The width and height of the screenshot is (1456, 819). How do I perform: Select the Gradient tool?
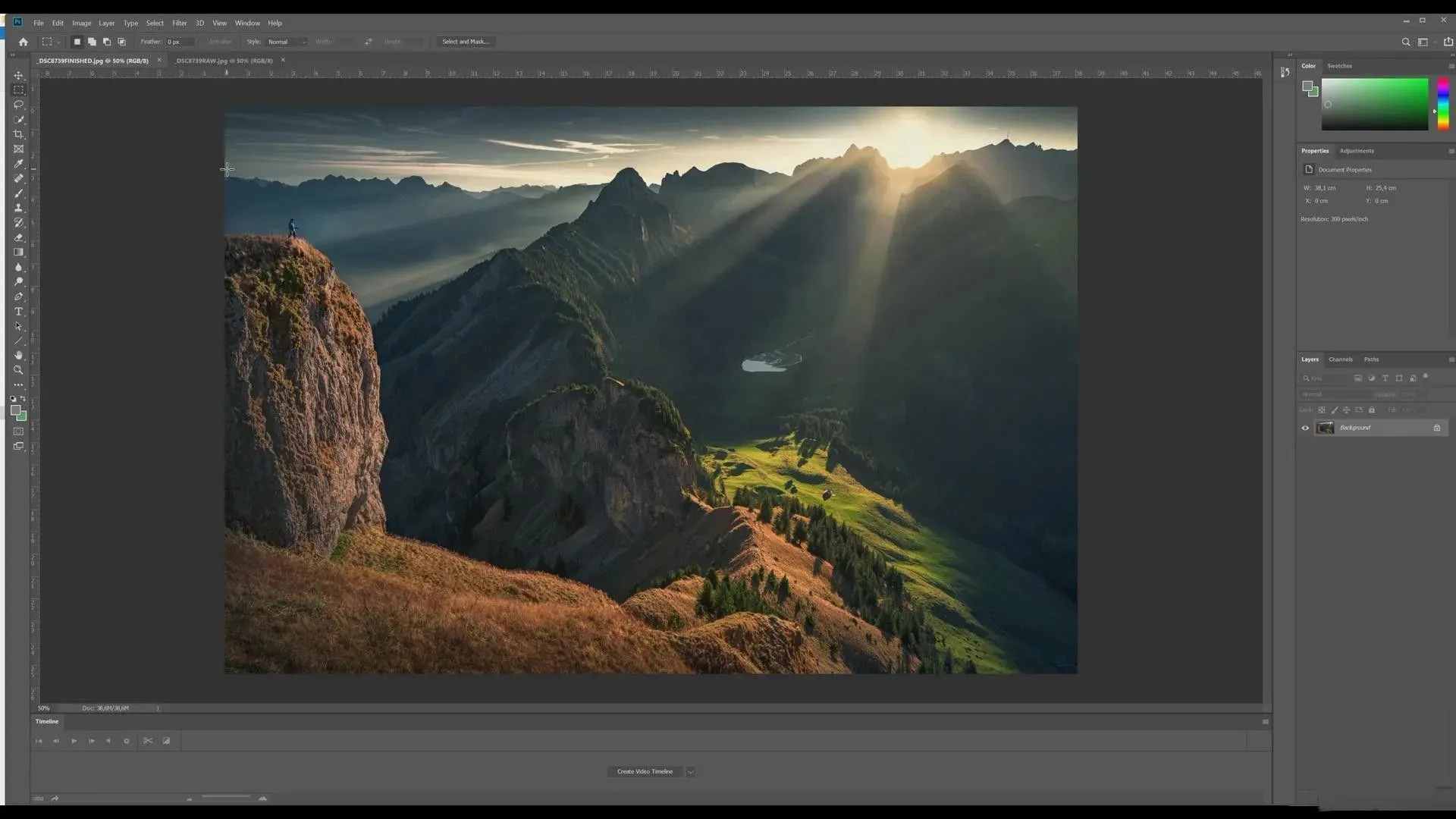(x=18, y=253)
